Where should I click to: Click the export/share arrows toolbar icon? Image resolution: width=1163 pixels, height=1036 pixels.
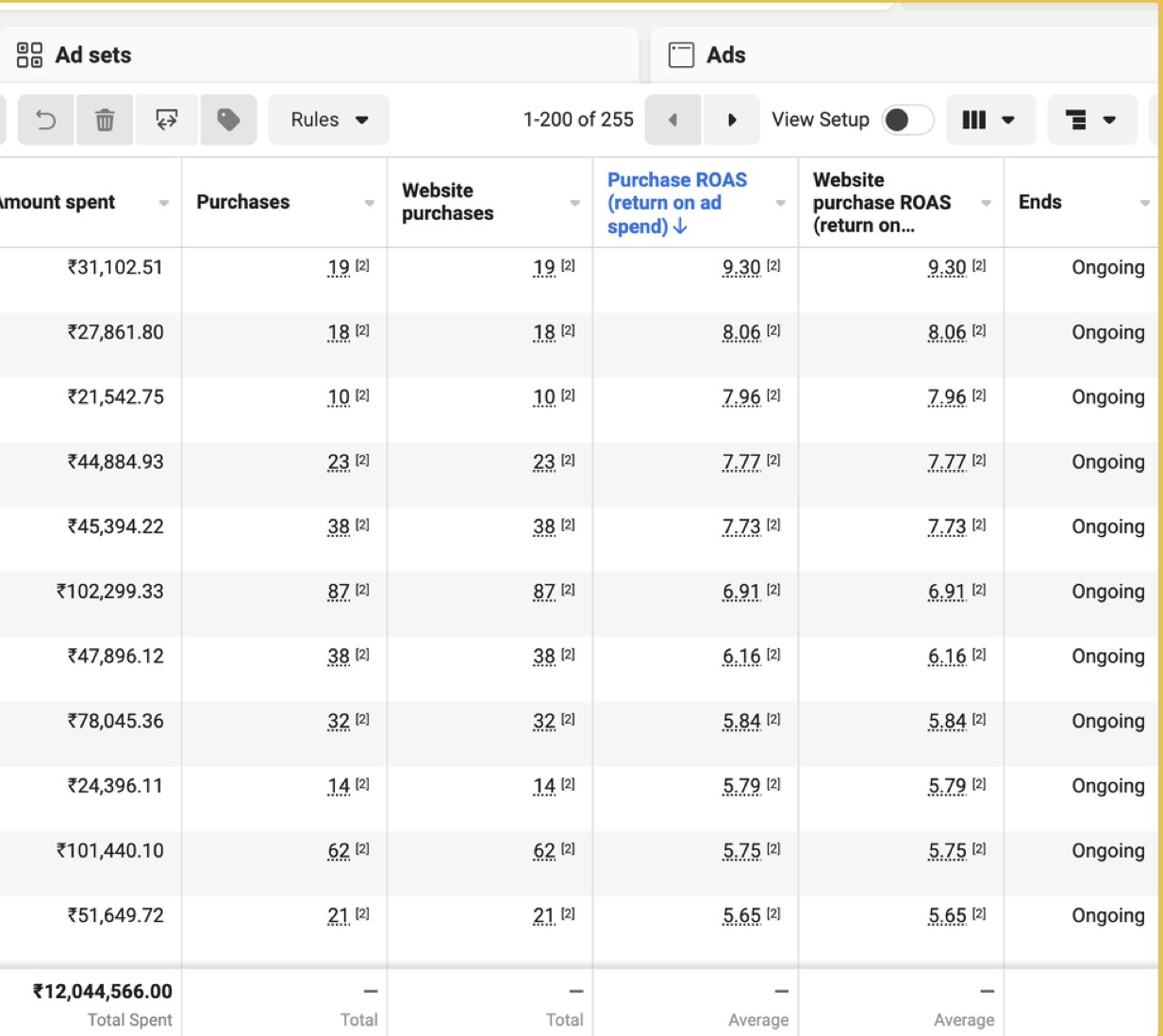click(167, 120)
